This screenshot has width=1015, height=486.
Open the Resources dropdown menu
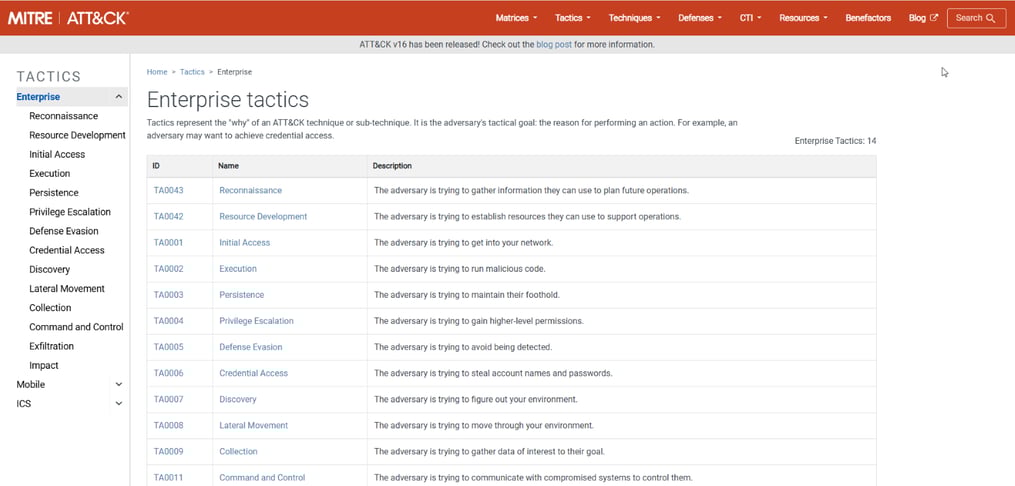[x=803, y=18]
